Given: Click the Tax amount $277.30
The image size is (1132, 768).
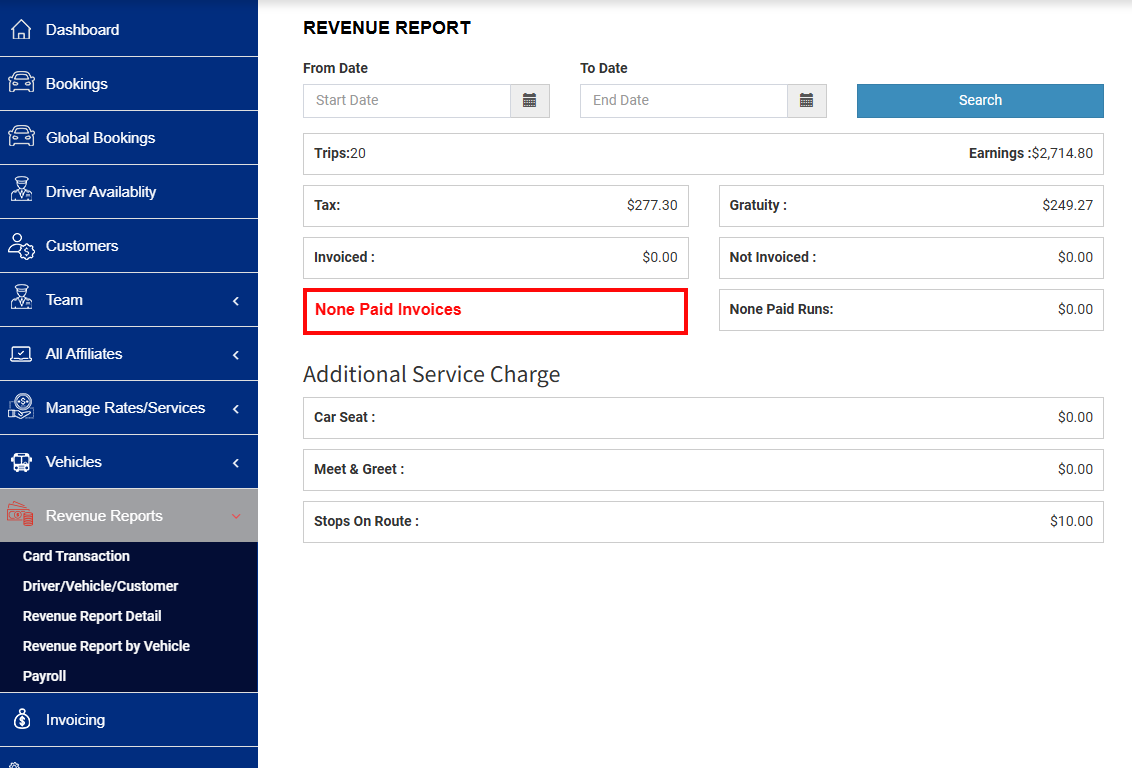Looking at the screenshot, I should tap(652, 206).
